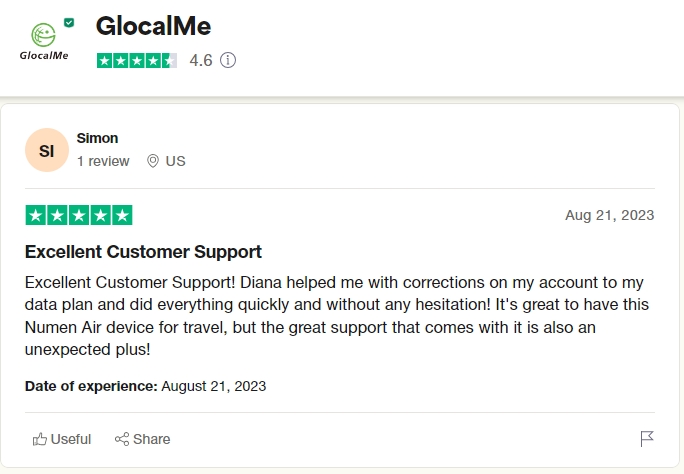
Task: Click the SI avatar circle
Action: coord(46,151)
